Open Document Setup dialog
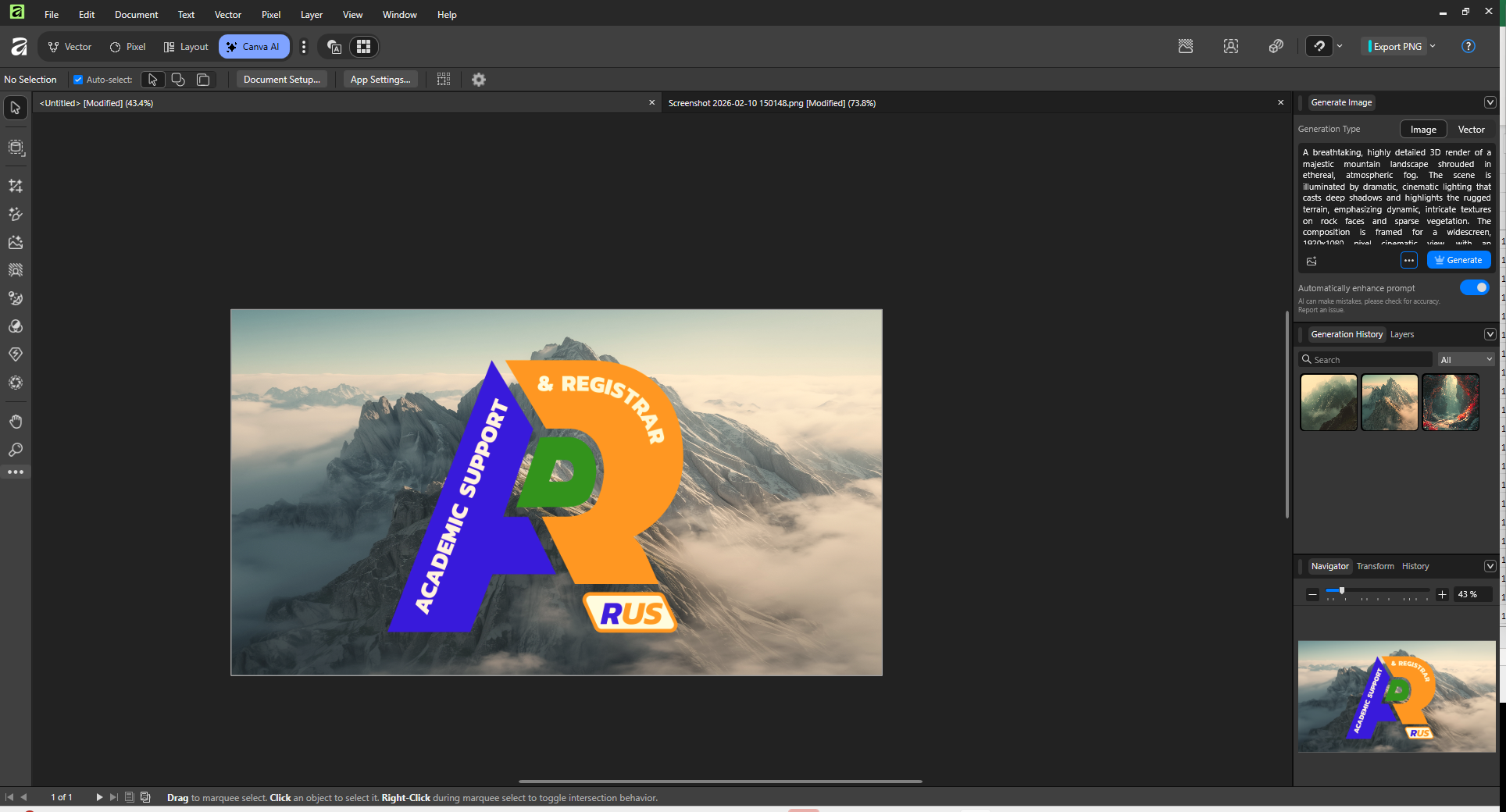 coord(281,80)
